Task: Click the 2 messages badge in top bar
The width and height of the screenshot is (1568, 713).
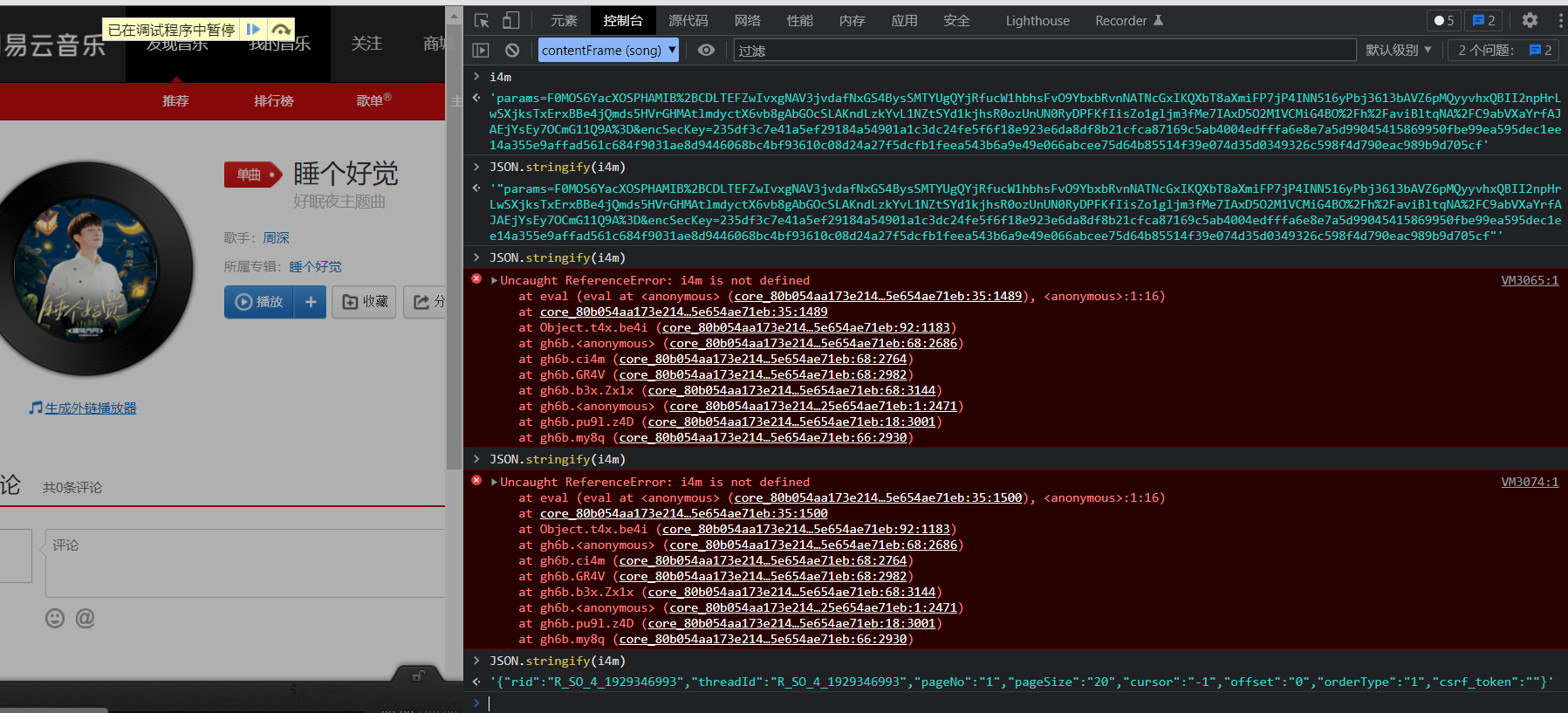Action: 1483,20
